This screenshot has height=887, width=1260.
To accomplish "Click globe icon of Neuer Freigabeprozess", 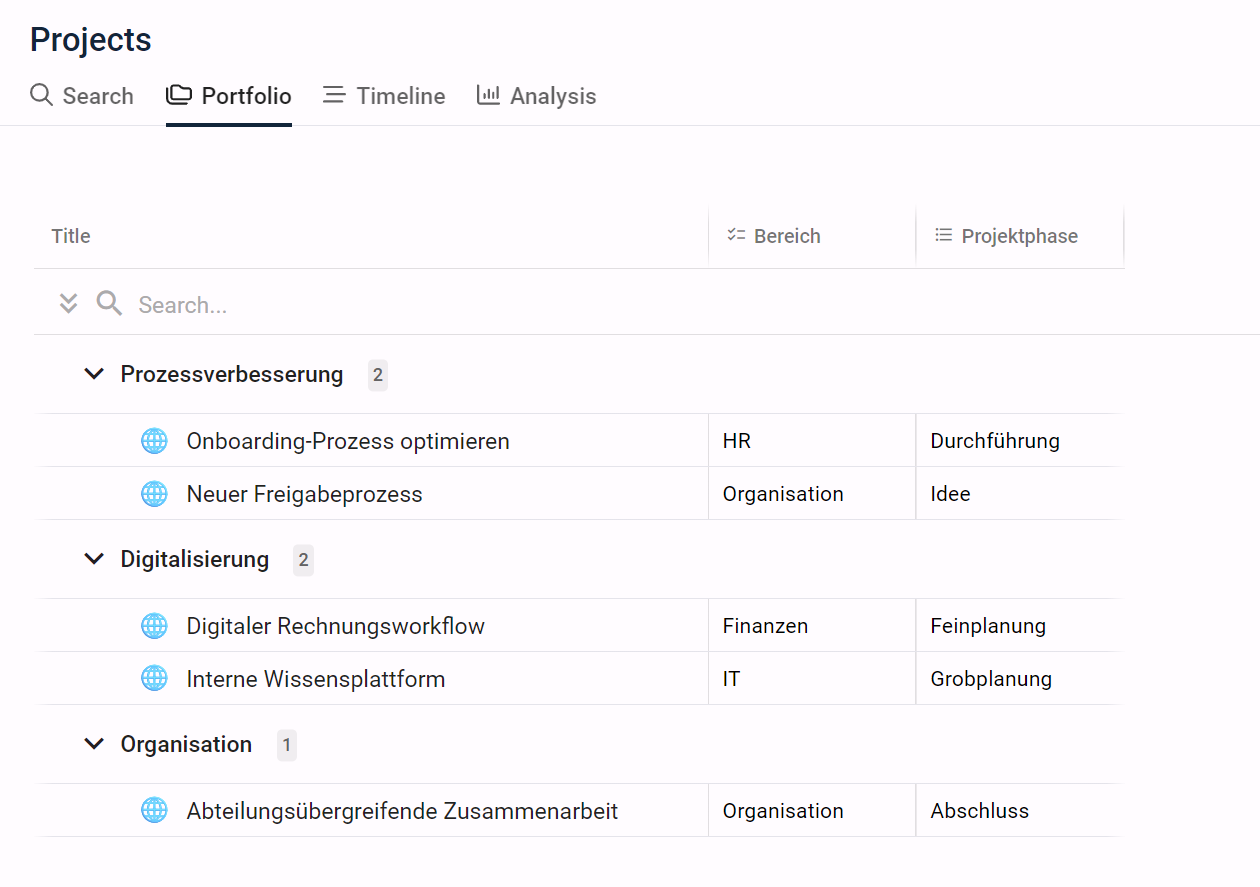I will (154, 493).
